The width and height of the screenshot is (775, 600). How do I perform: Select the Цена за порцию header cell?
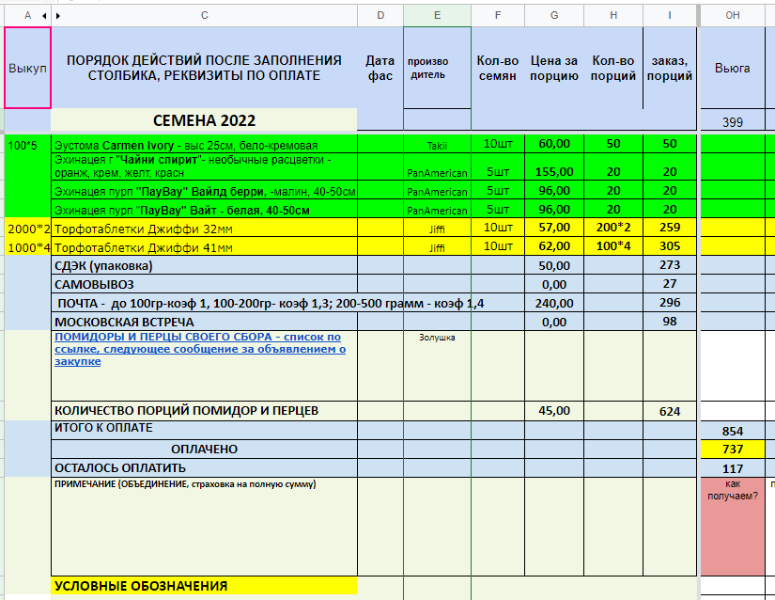point(554,68)
